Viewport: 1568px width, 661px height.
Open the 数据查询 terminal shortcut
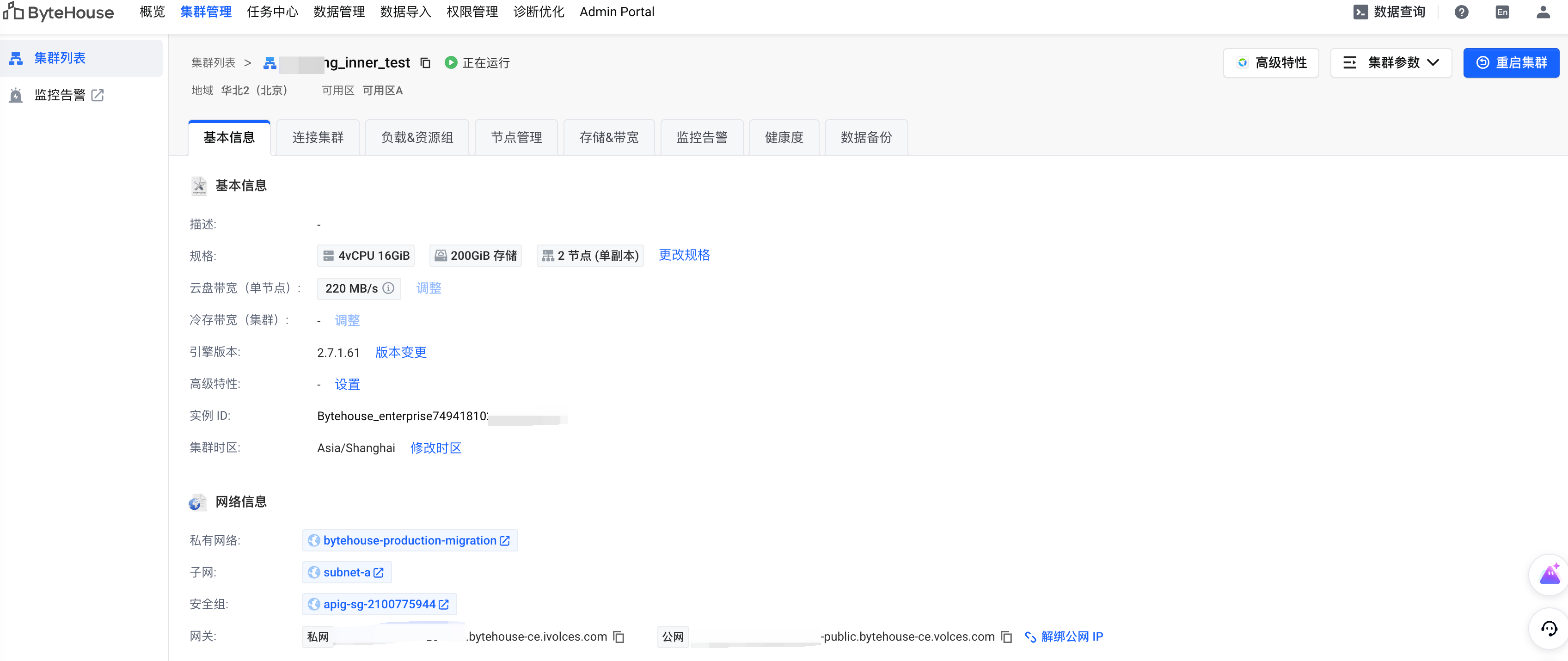pyautogui.click(x=1389, y=12)
